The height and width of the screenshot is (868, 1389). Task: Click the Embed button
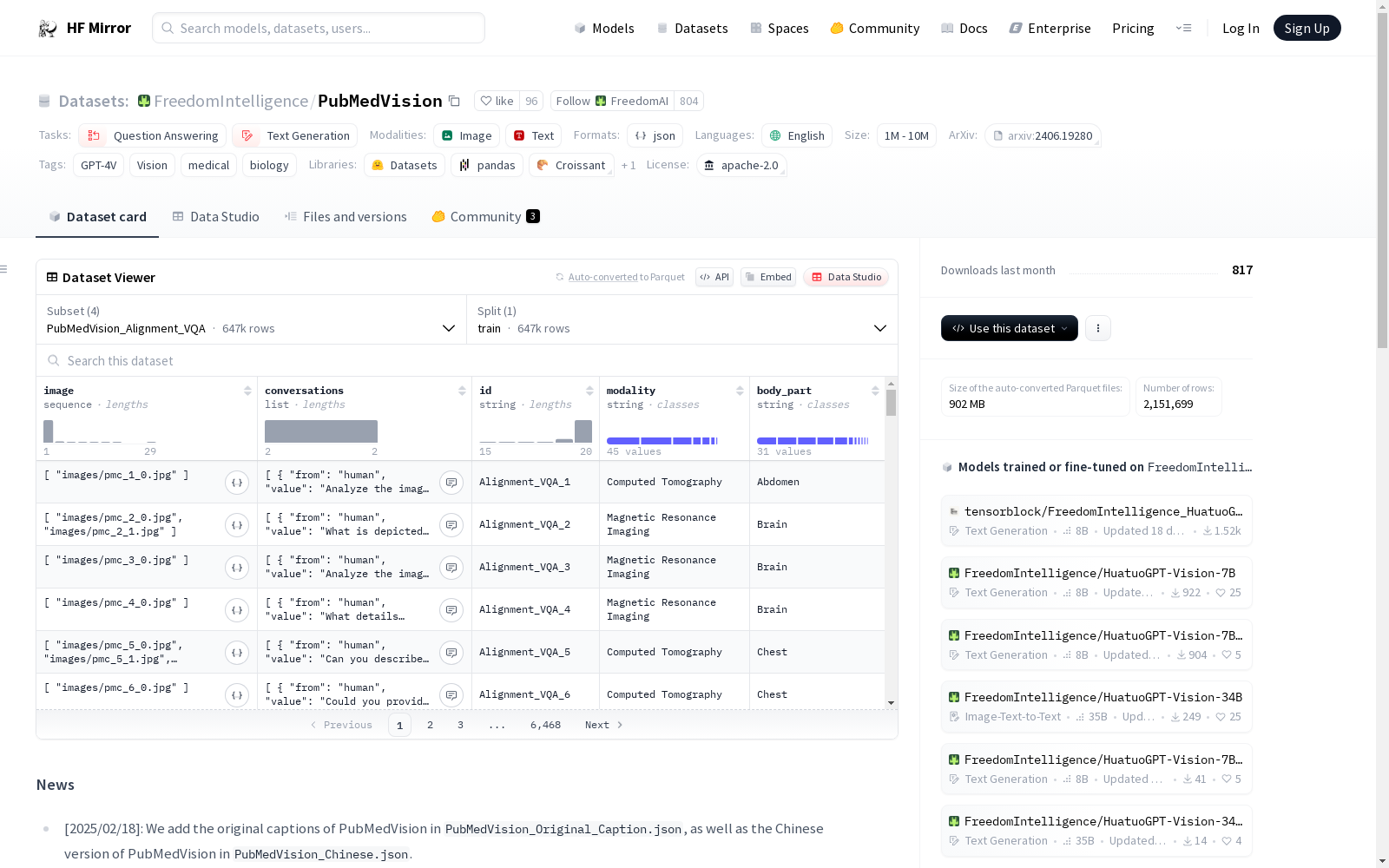point(768,277)
